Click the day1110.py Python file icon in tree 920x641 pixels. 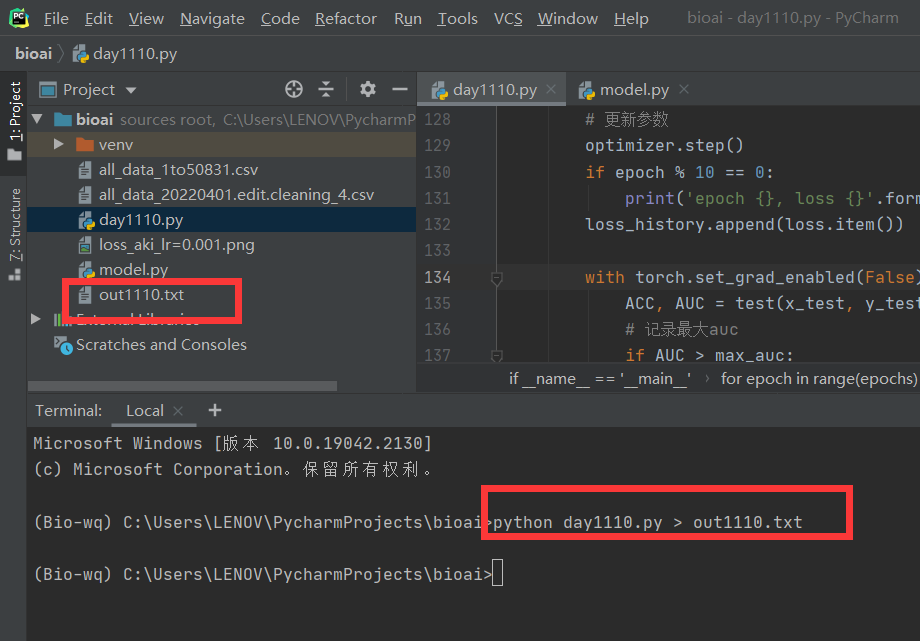pyautogui.click(x=86, y=221)
